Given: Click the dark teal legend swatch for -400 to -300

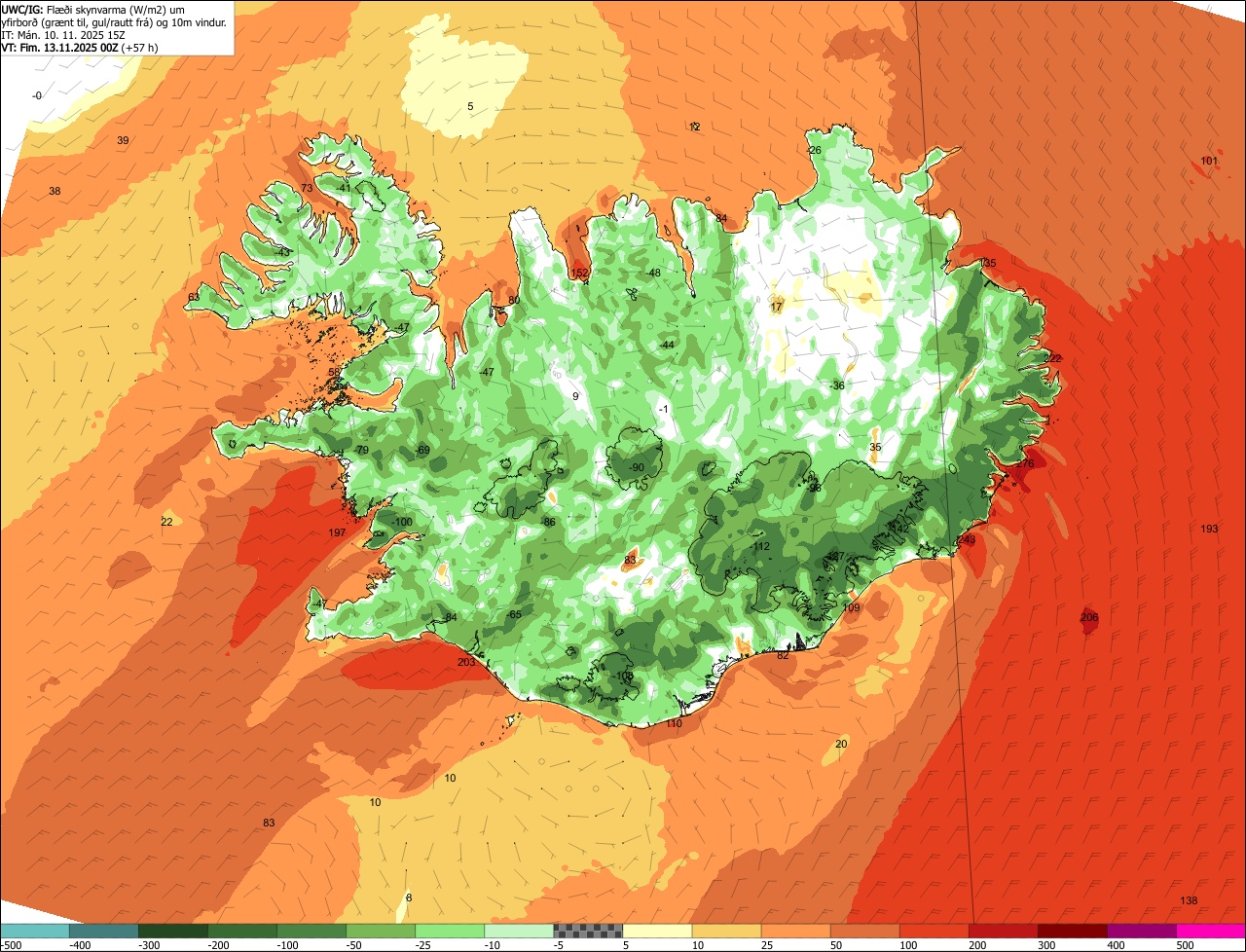Looking at the screenshot, I should click(104, 931).
